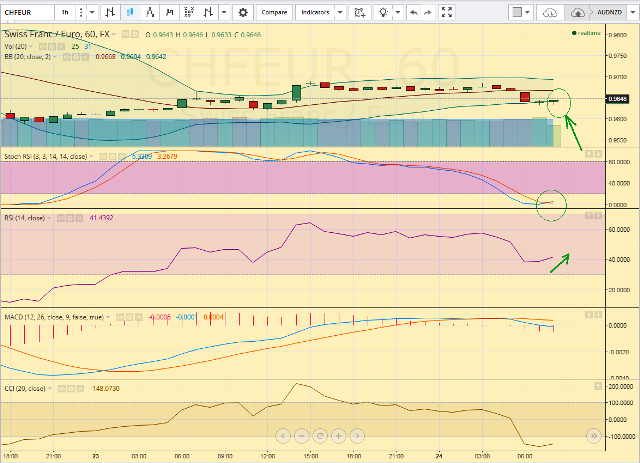Image resolution: width=640 pixels, height=463 pixels.
Task: Open the 1h timeframe dropdown
Action: click(x=66, y=13)
